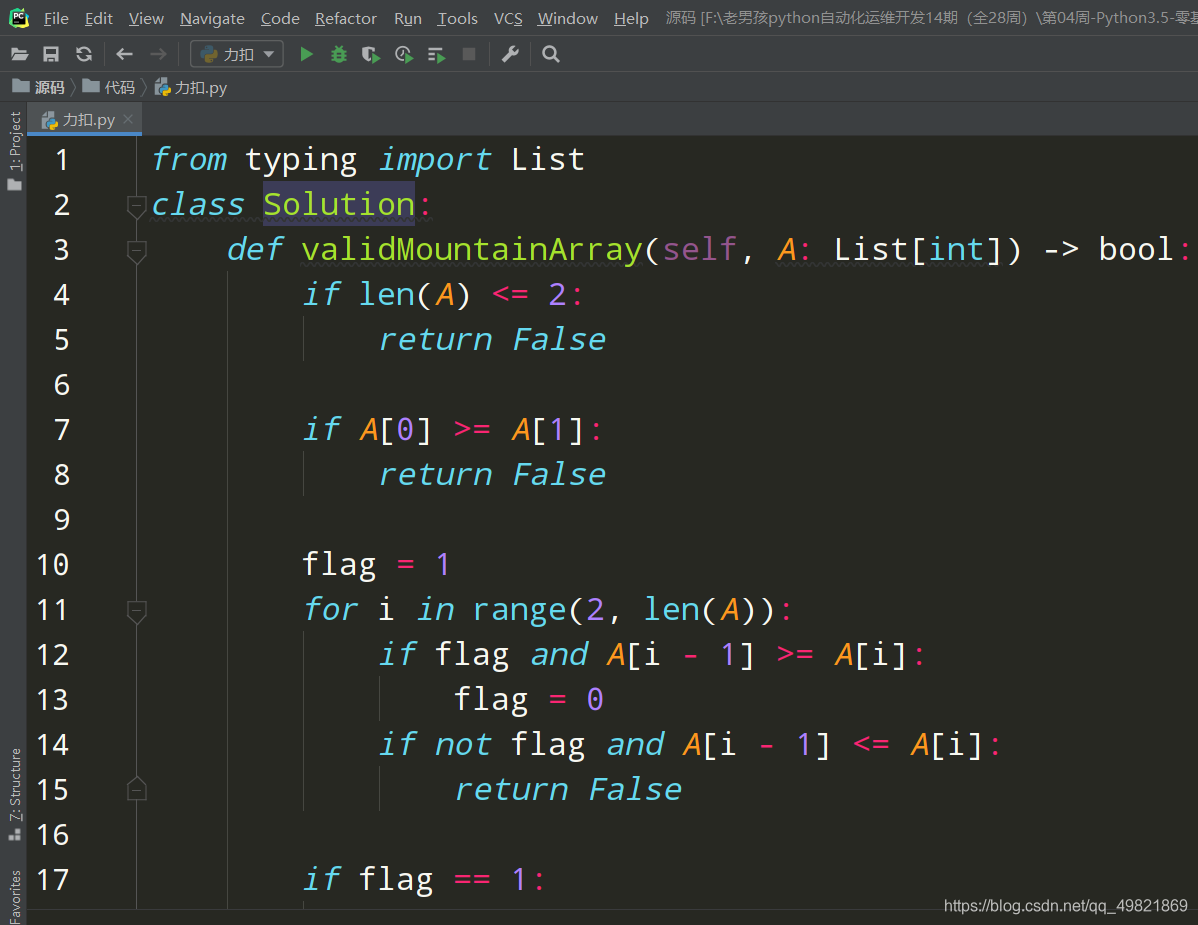This screenshot has height=925, width=1198.
Task: Select the 代码 breadcrumb folder
Action: pos(108,87)
